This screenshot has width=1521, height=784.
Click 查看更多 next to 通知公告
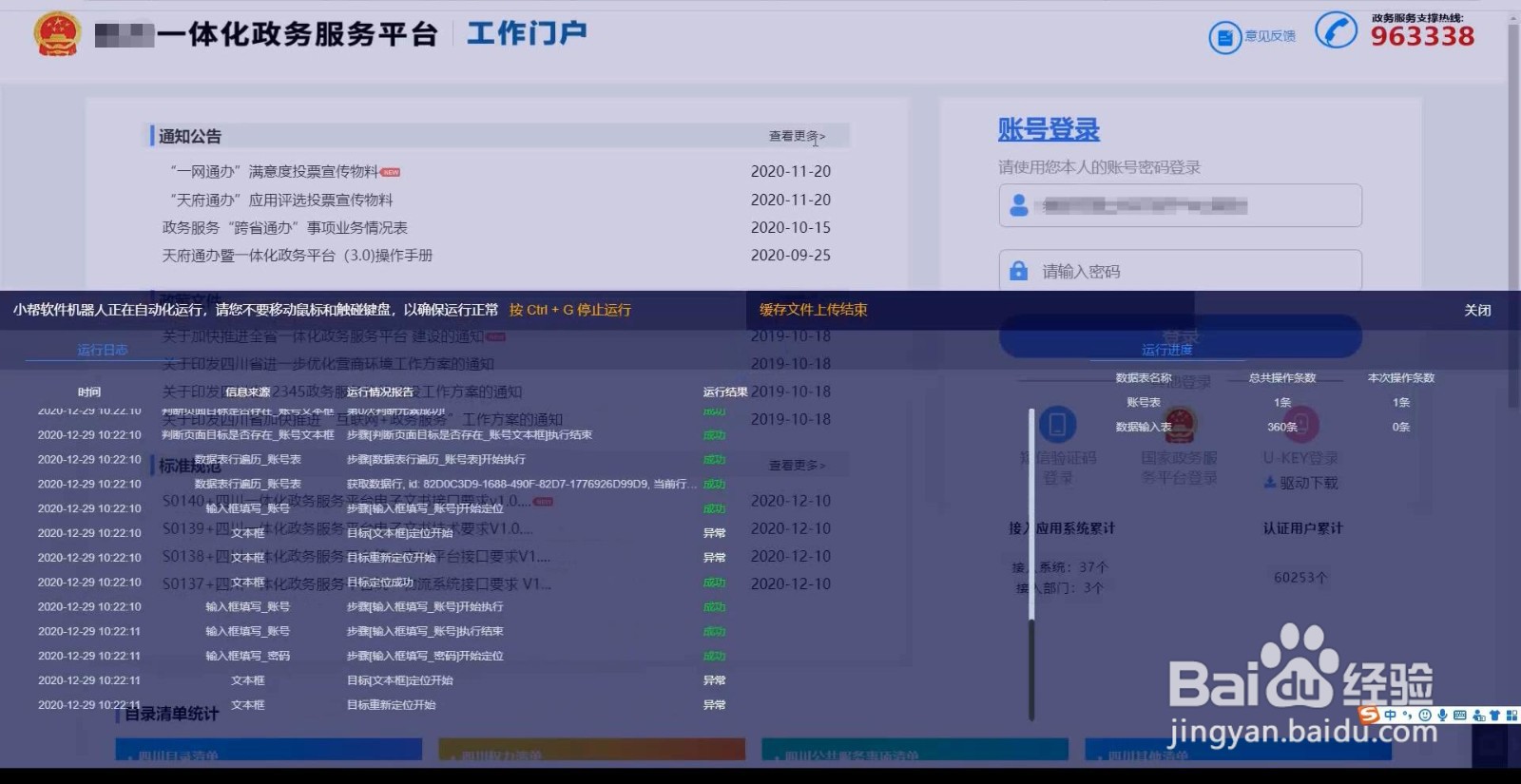point(797,137)
